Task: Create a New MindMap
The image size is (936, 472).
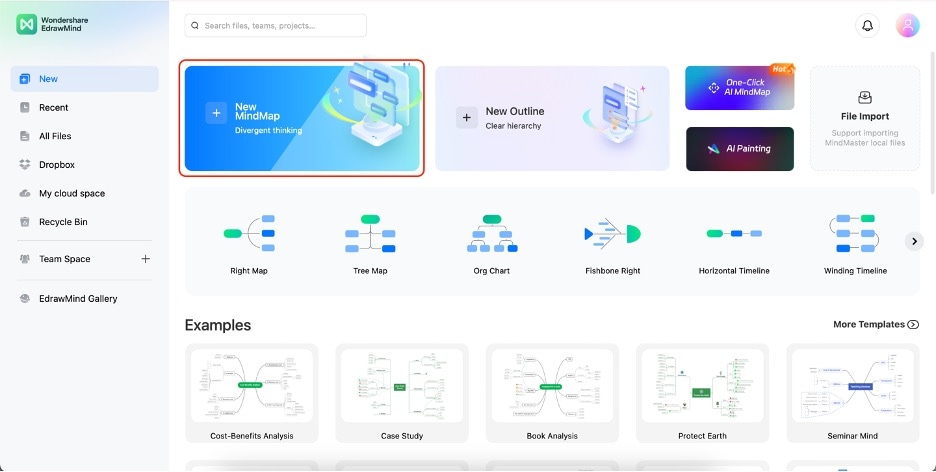Action: [x=302, y=118]
